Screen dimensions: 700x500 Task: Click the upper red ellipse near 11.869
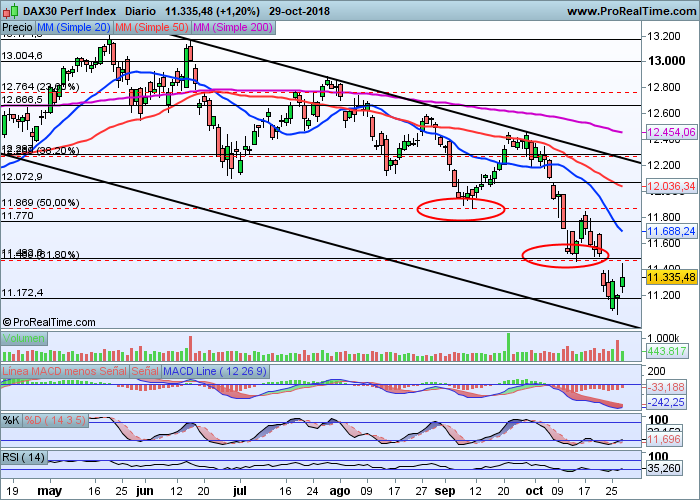(460, 208)
